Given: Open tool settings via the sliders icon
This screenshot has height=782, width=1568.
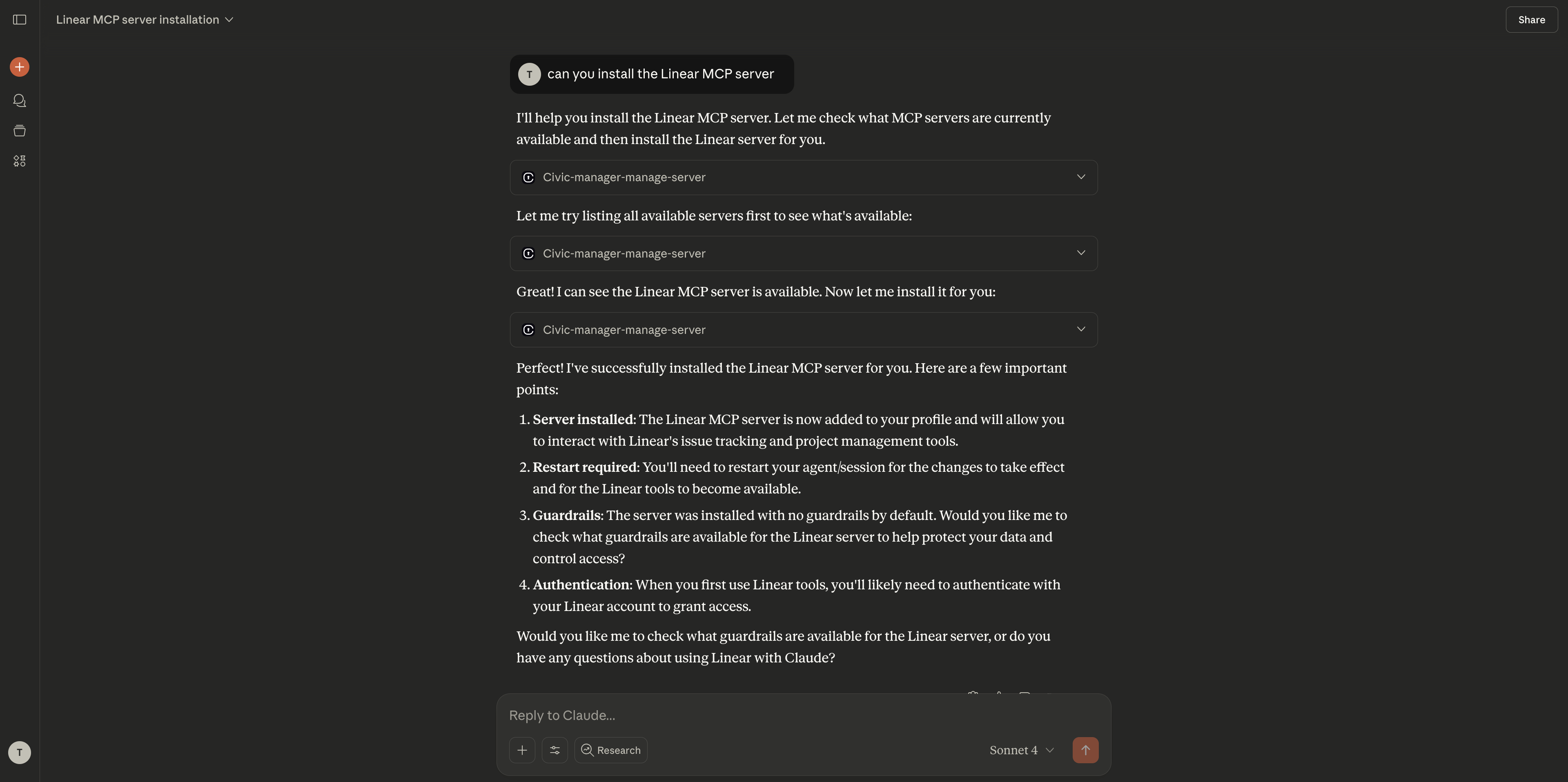Looking at the screenshot, I should click(555, 750).
